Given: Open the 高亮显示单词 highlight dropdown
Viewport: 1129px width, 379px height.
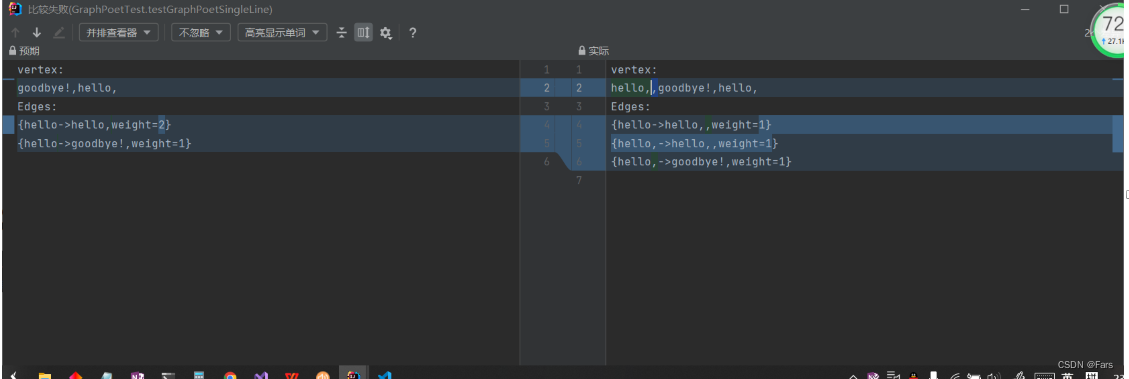Looking at the screenshot, I should 282,32.
